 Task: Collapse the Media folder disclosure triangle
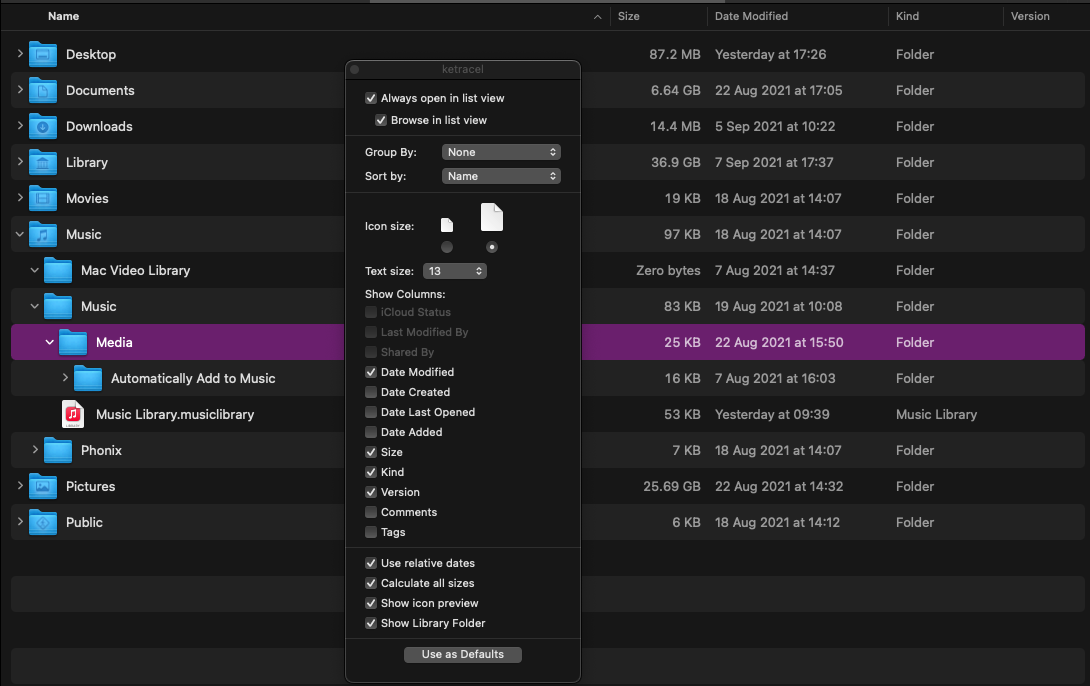[x=47, y=342]
